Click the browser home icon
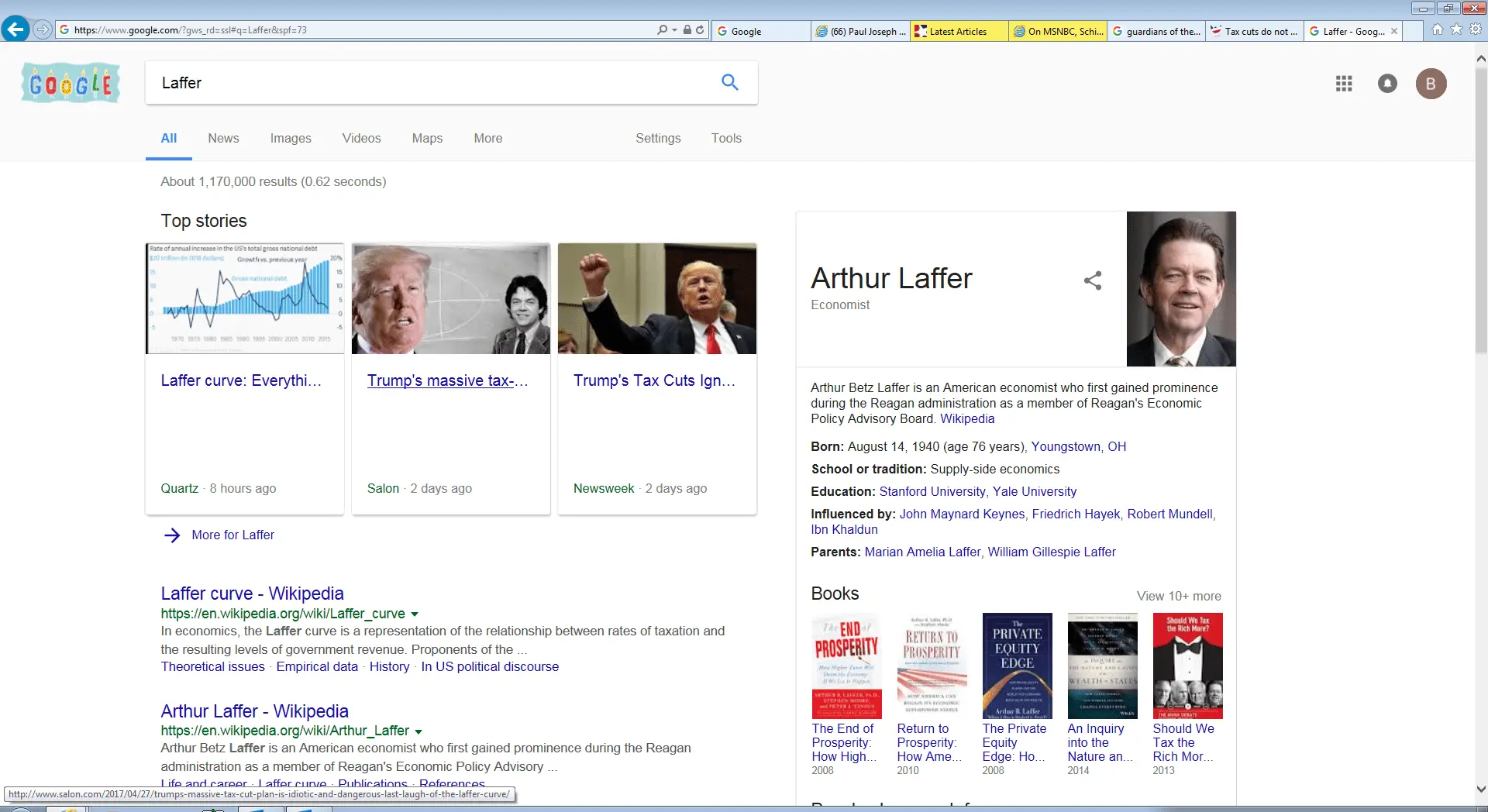 [1438, 29]
